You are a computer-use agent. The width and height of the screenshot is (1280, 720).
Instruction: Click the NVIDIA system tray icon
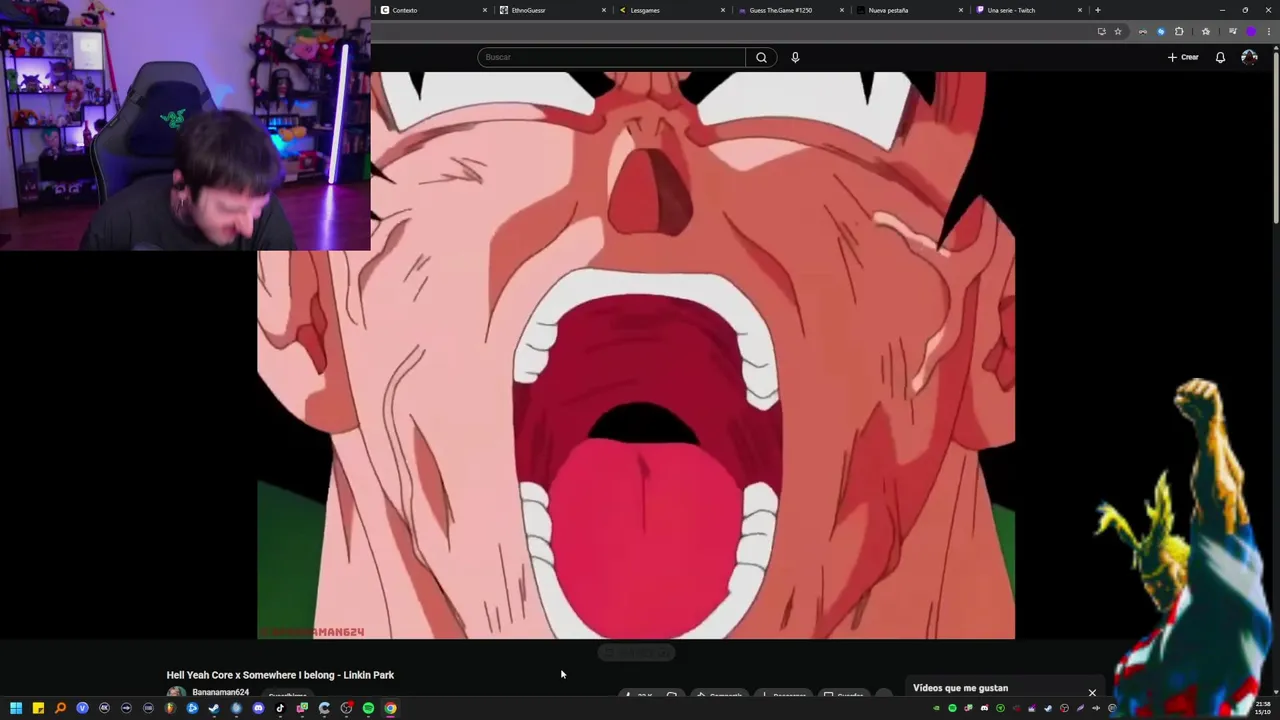[x=936, y=708]
